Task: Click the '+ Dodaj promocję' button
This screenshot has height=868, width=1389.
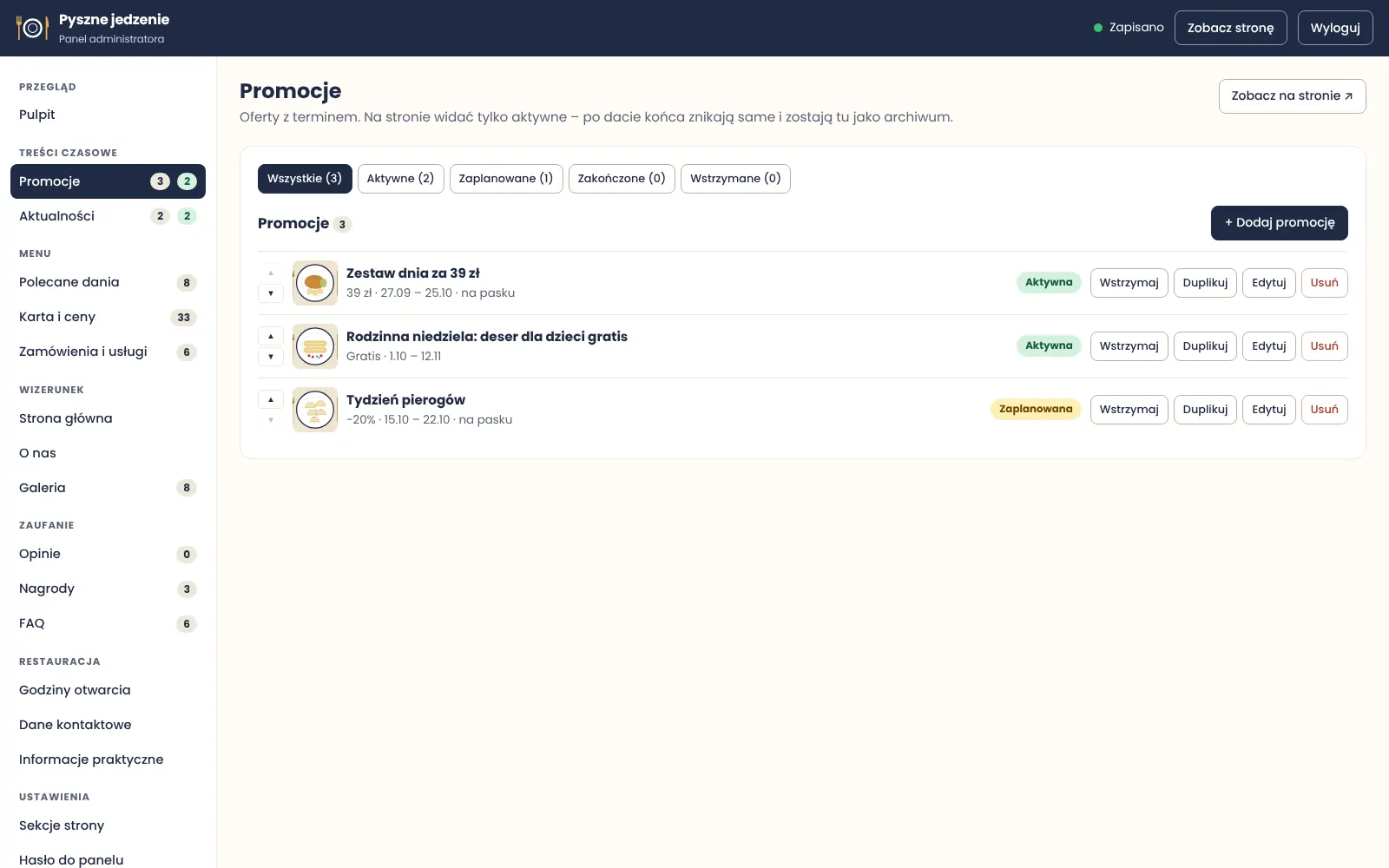Action: coord(1280,223)
